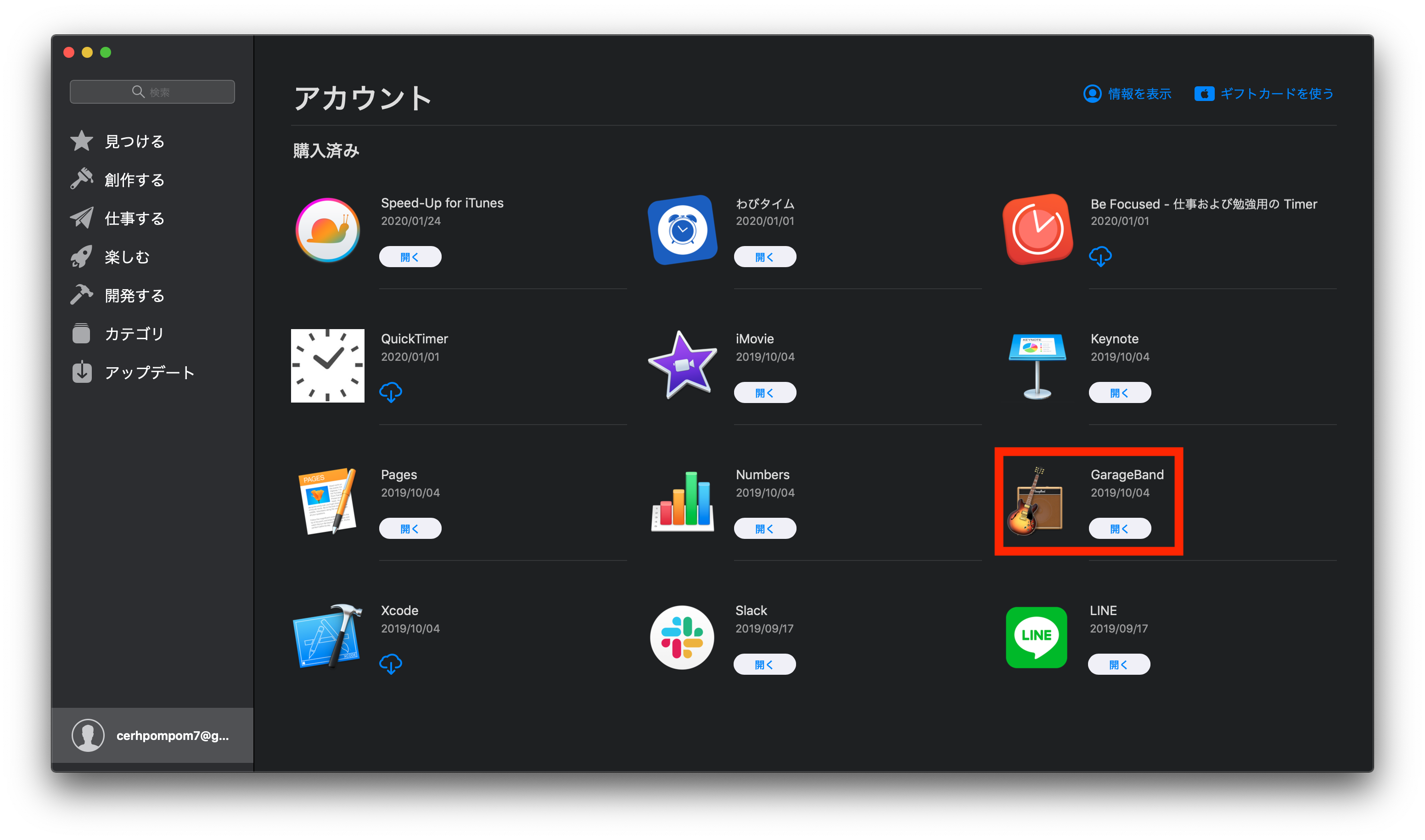Open Pages with 開く button
Screen dimensions: 1425x840
pyautogui.click(x=410, y=528)
